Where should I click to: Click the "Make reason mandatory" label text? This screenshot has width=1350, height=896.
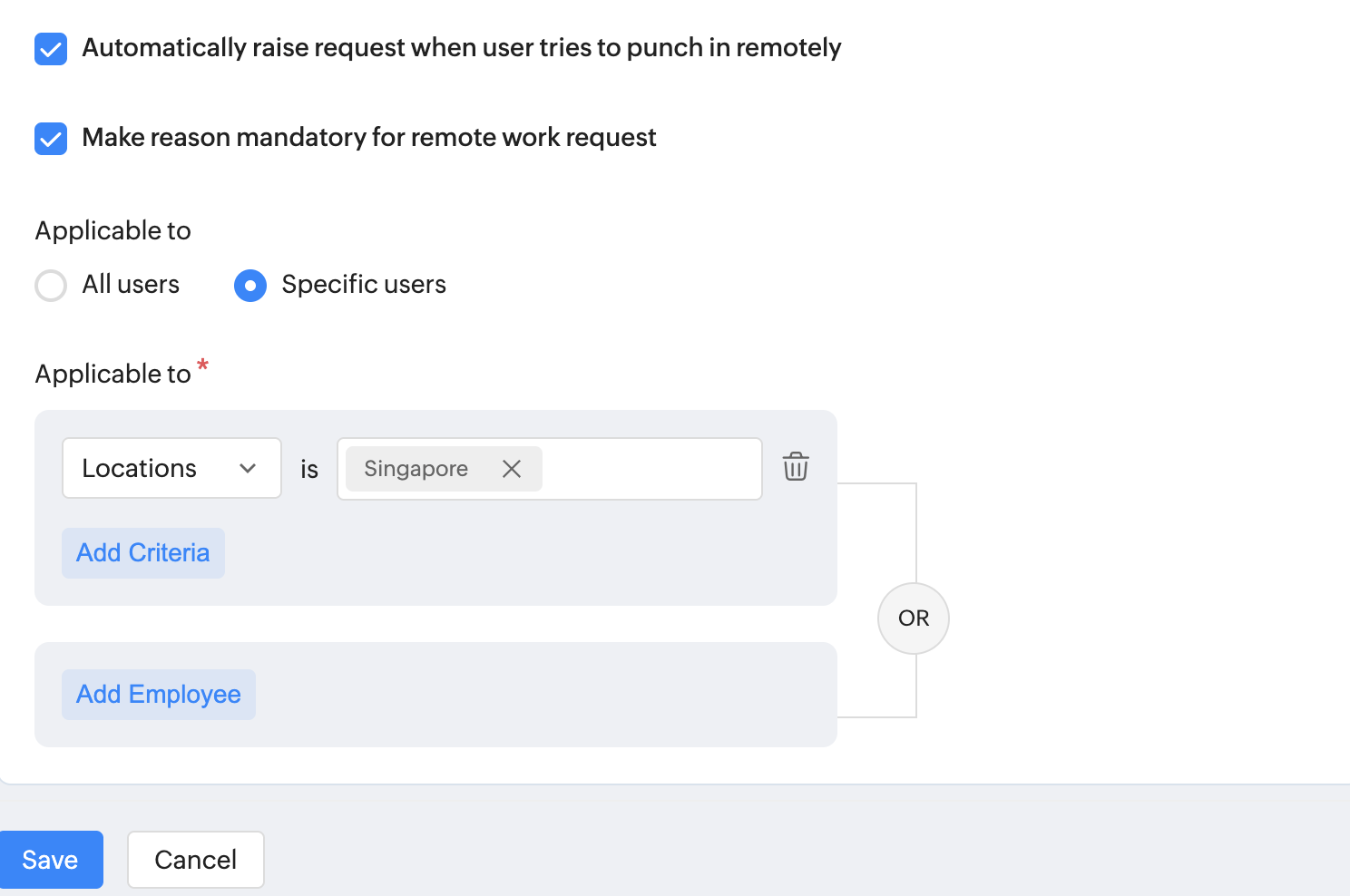point(368,138)
